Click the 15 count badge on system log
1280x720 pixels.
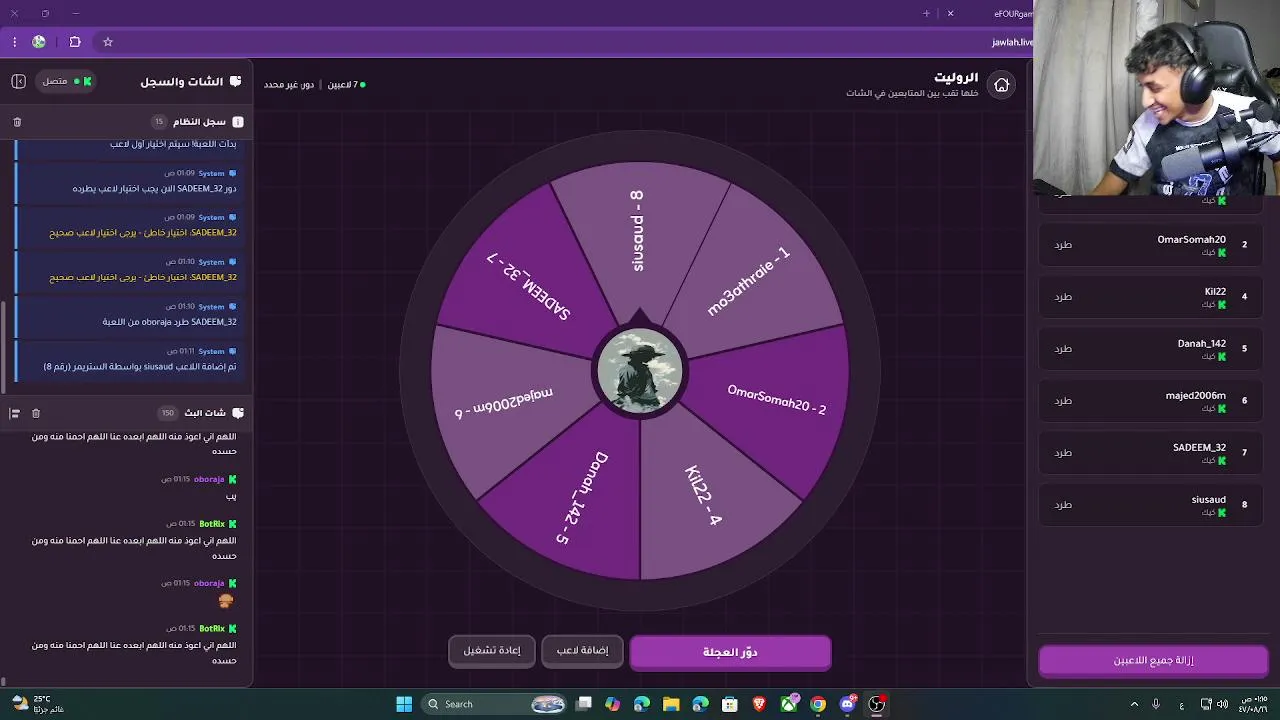click(158, 122)
